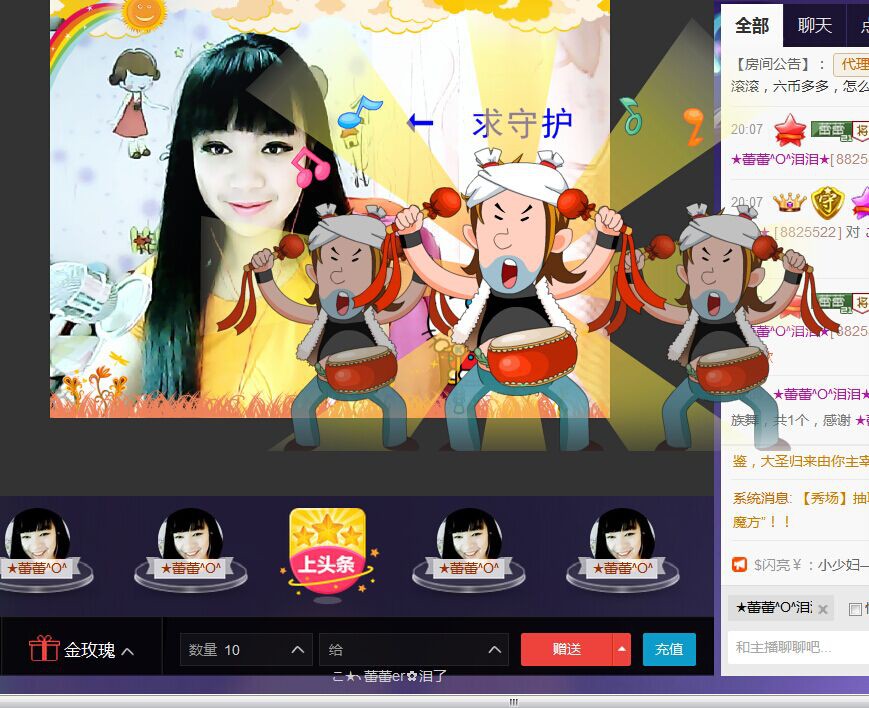Click the green 蕾蕾 fan badge in first message
Image resolution: width=869 pixels, height=708 pixels.
830,129
